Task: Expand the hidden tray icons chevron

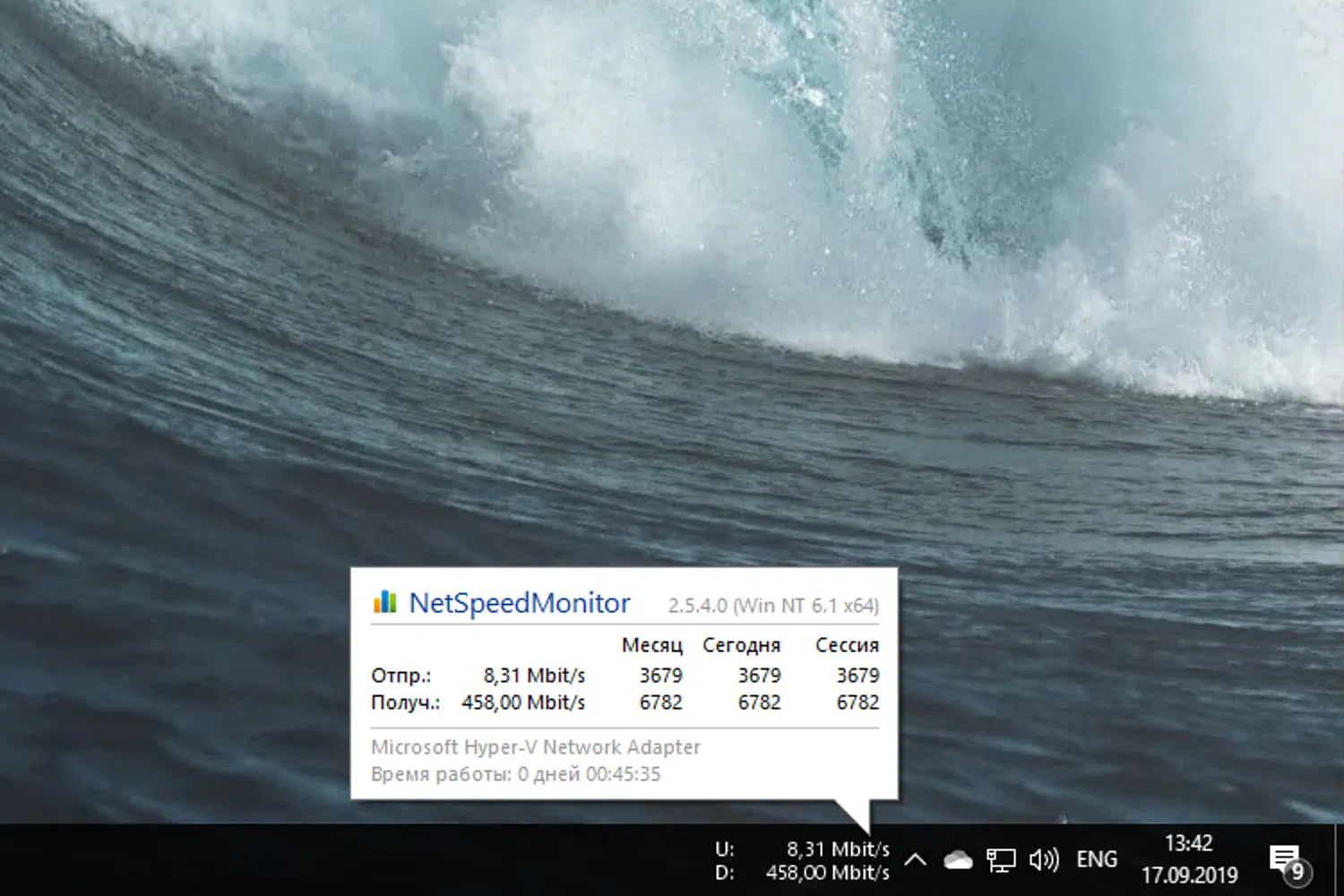Action: pos(915,858)
